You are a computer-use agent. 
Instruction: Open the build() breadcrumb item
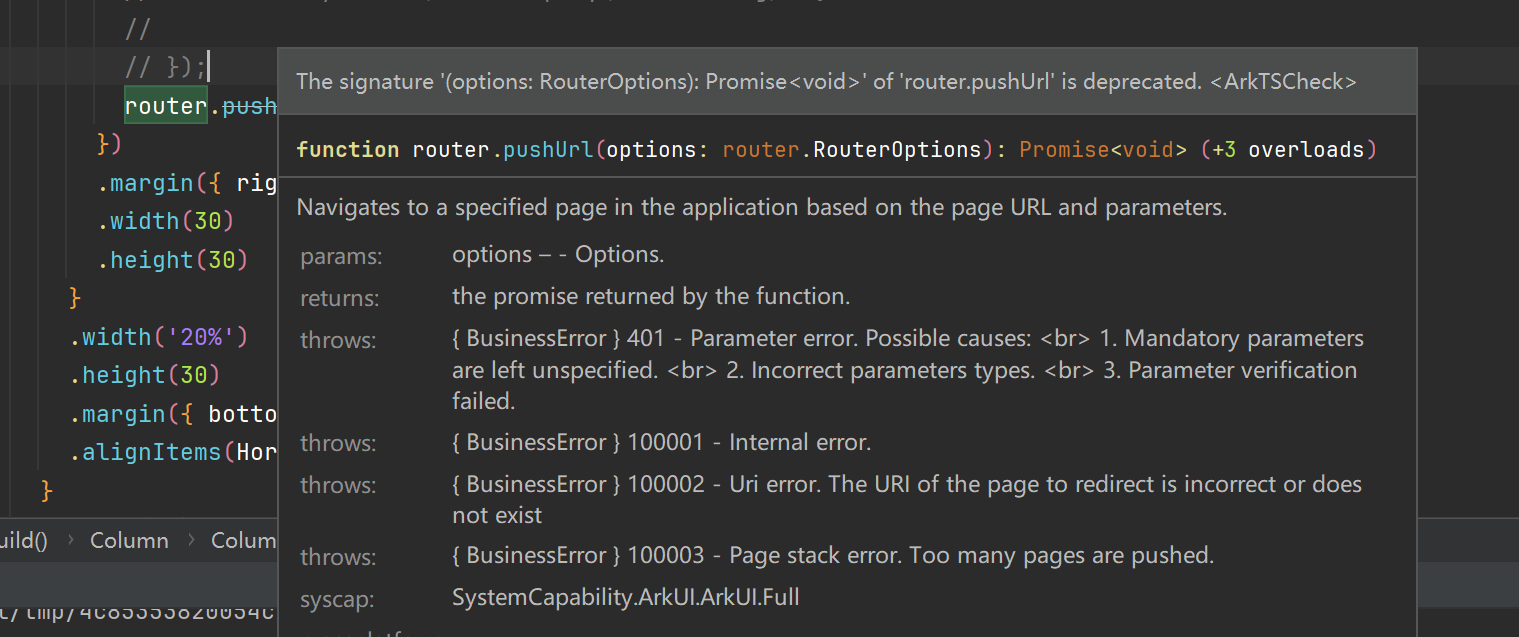pyautogui.click(x=23, y=541)
